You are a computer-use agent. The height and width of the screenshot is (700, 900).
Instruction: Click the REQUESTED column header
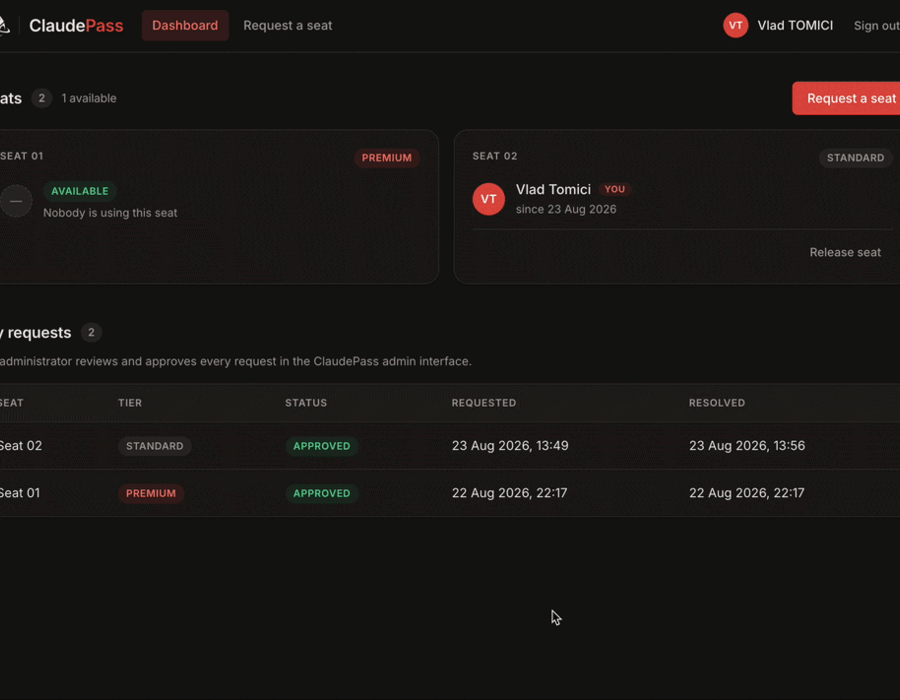(484, 403)
